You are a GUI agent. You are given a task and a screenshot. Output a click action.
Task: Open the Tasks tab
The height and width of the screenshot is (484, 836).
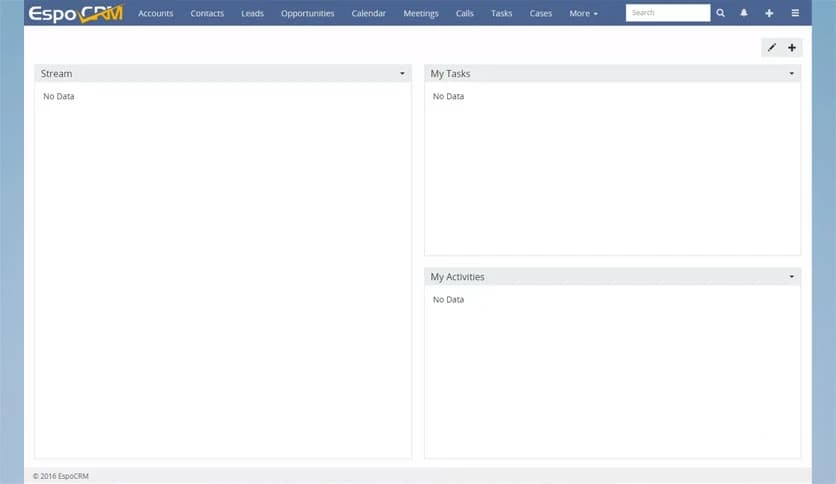point(501,13)
